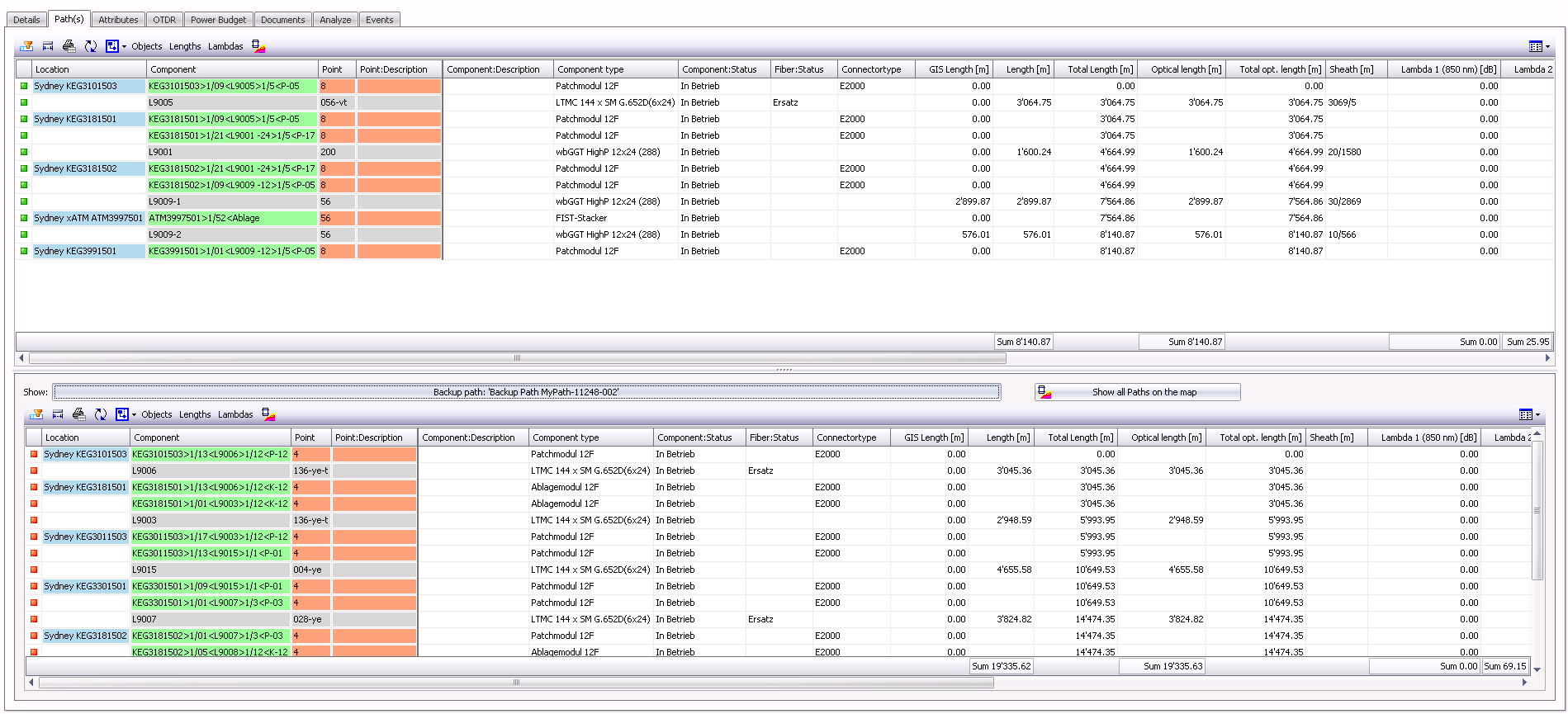
Task: Click orange status marker of Sydney KEG3011503 row
Action: pos(34,537)
